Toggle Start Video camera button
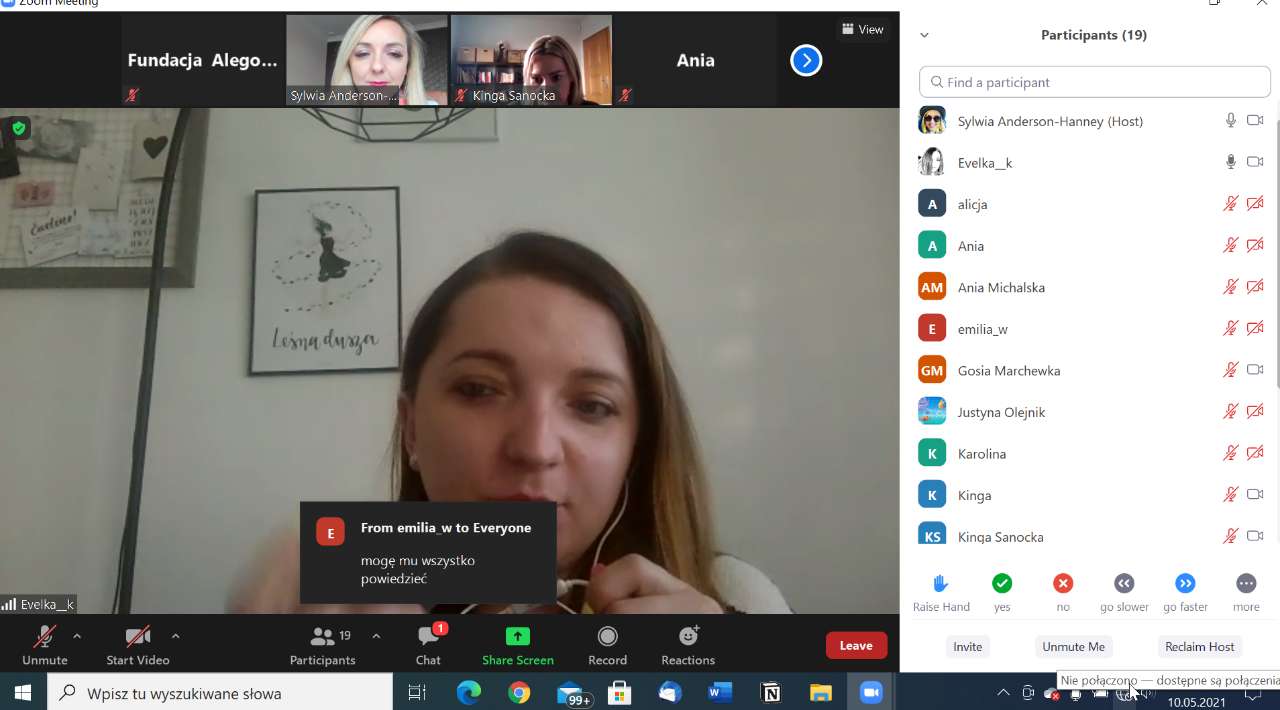This screenshot has height=710, width=1280. click(138, 645)
